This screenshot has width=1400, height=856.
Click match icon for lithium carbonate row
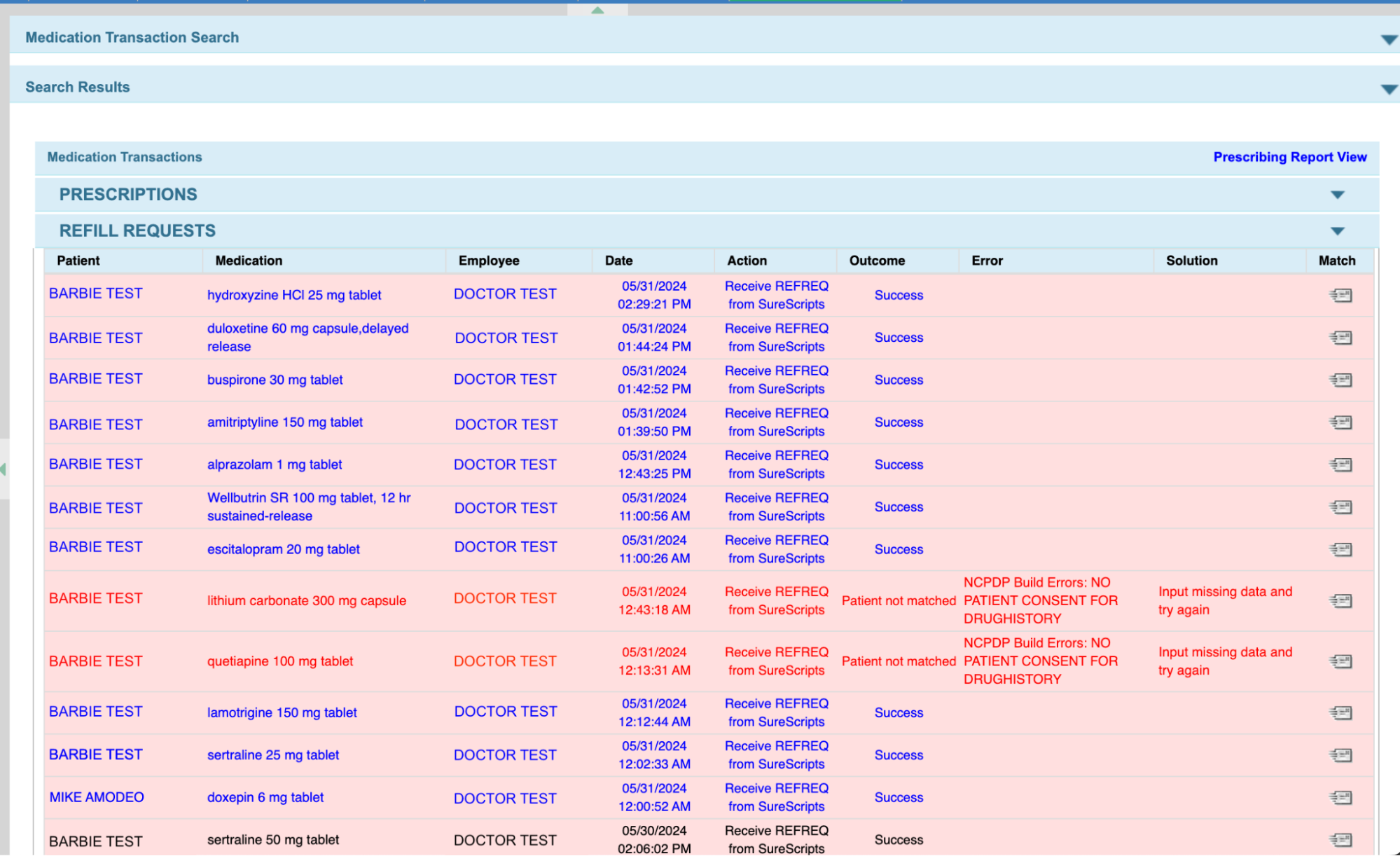pos(1340,600)
